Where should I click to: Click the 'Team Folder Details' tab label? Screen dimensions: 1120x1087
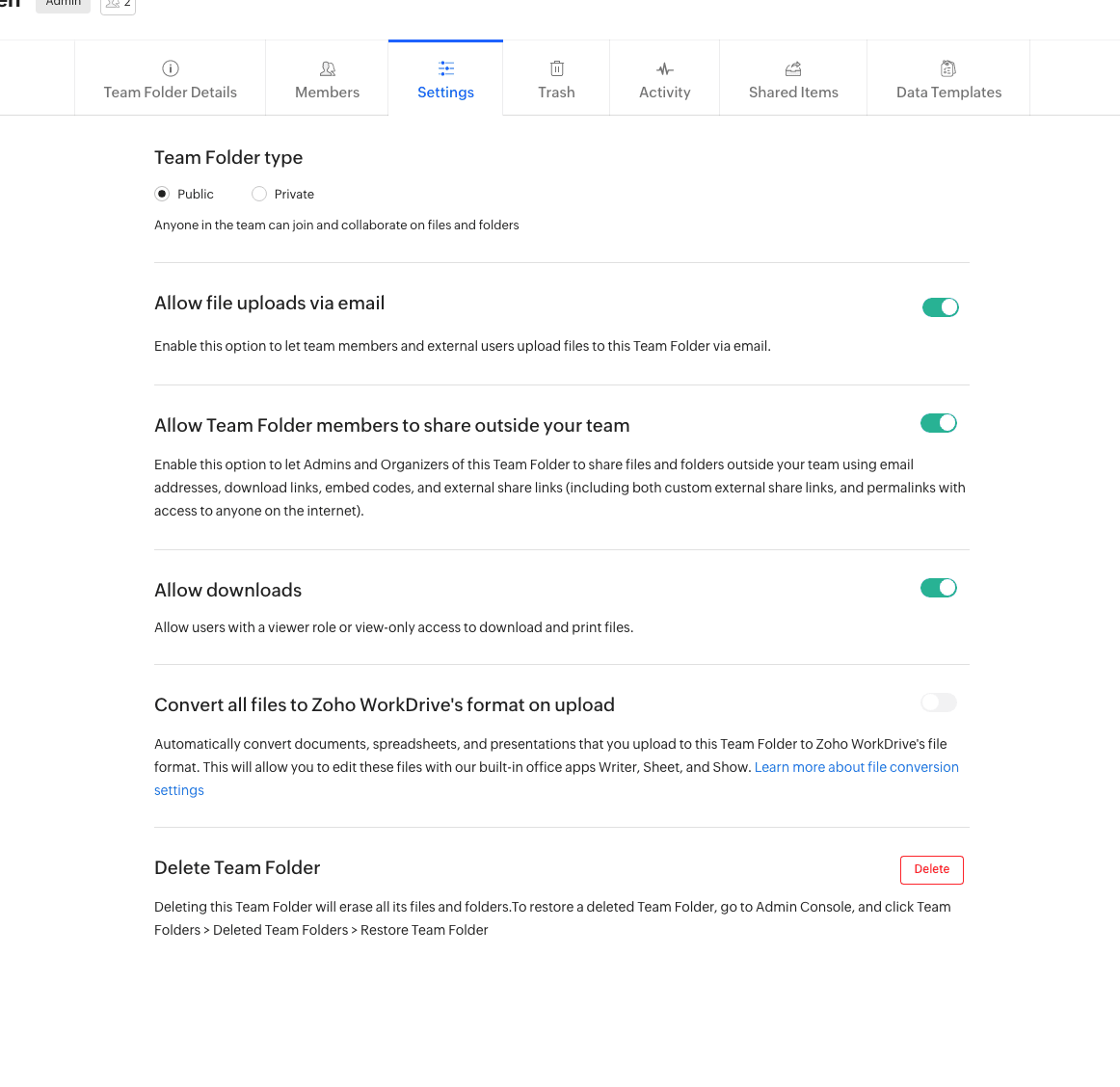(171, 93)
